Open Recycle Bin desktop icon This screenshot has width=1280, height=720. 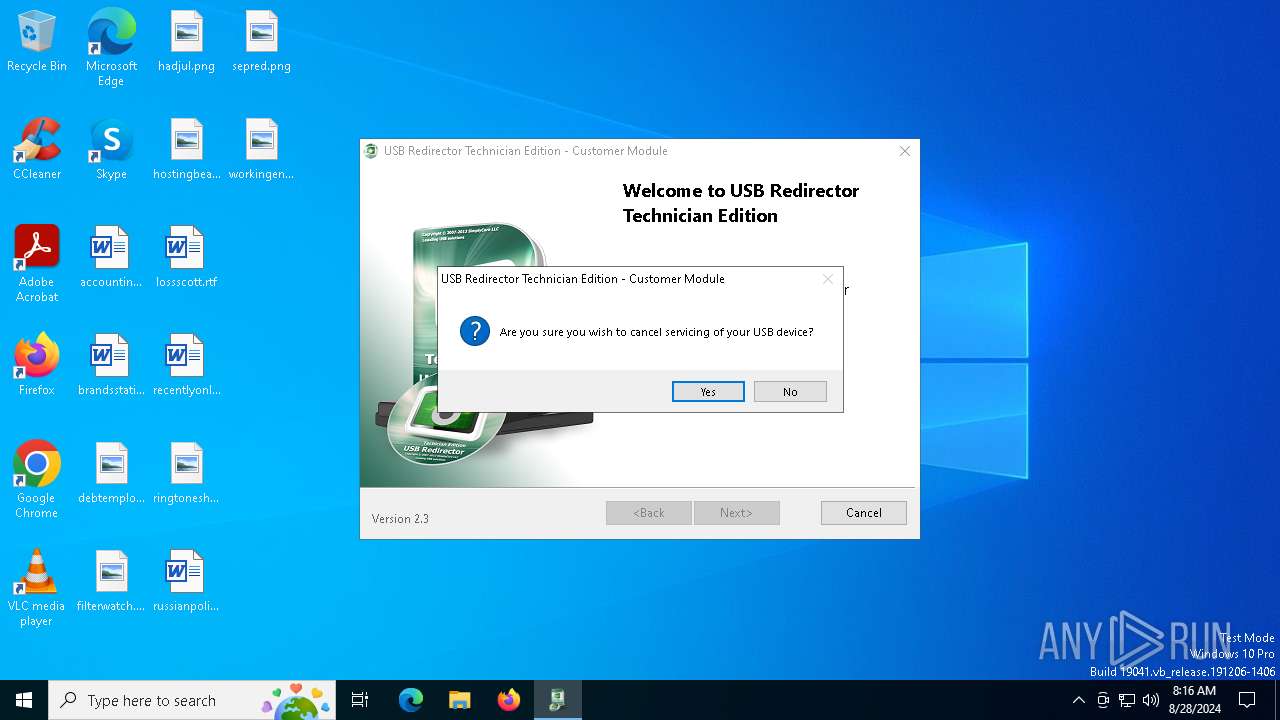click(37, 42)
